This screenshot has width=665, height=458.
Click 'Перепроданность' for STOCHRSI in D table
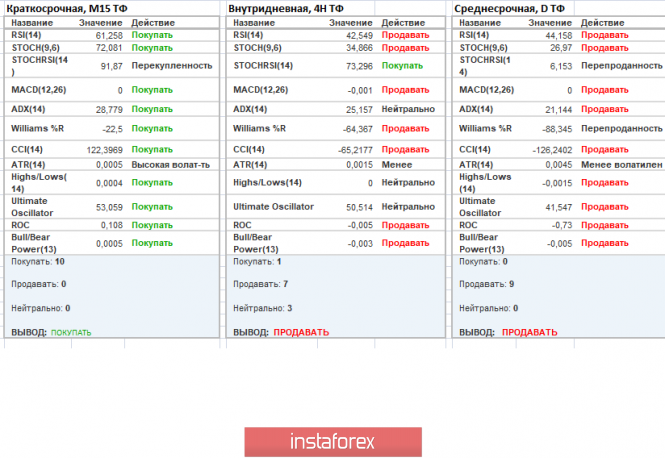click(621, 66)
